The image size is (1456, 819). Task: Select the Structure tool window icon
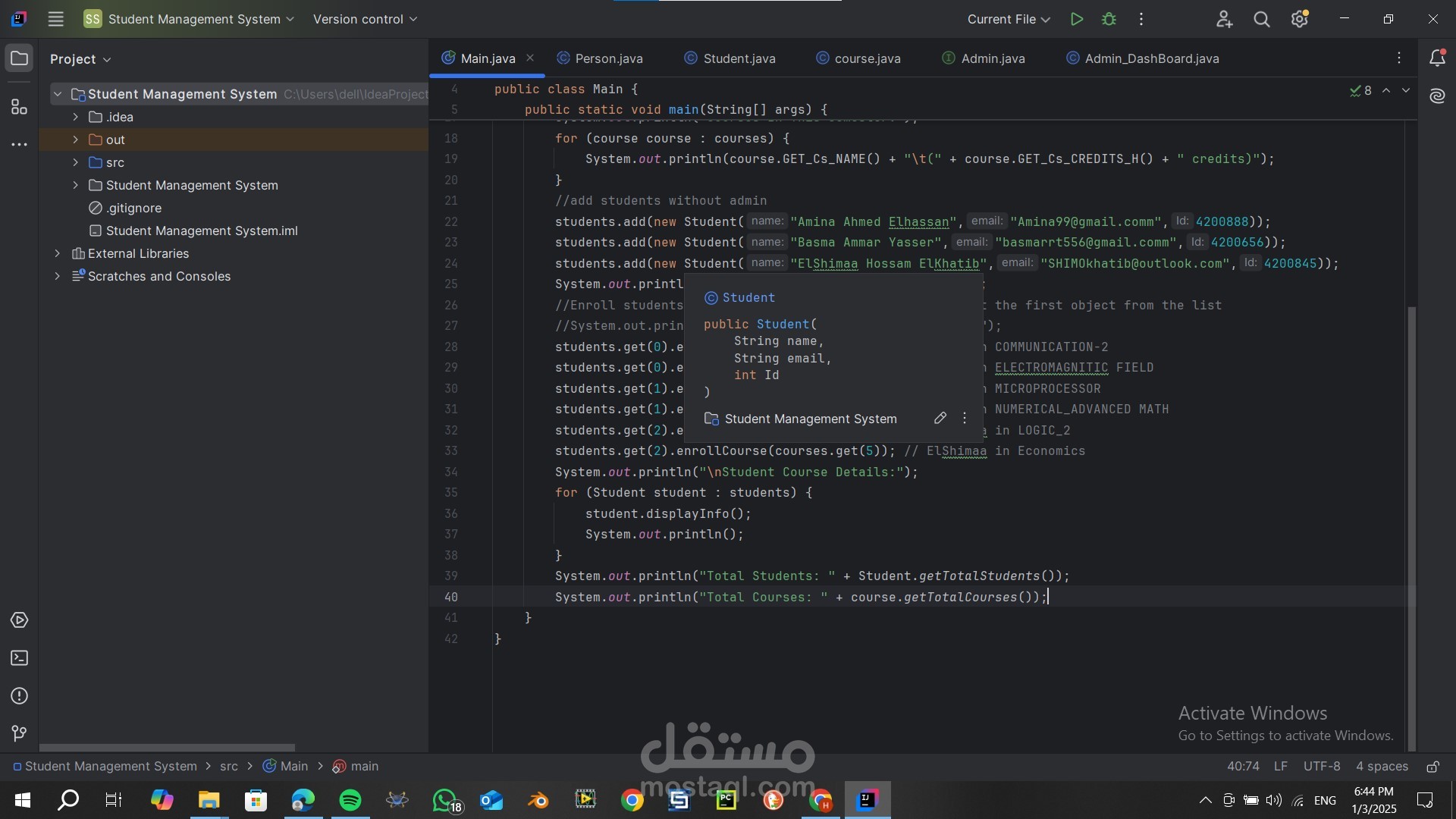click(x=19, y=108)
